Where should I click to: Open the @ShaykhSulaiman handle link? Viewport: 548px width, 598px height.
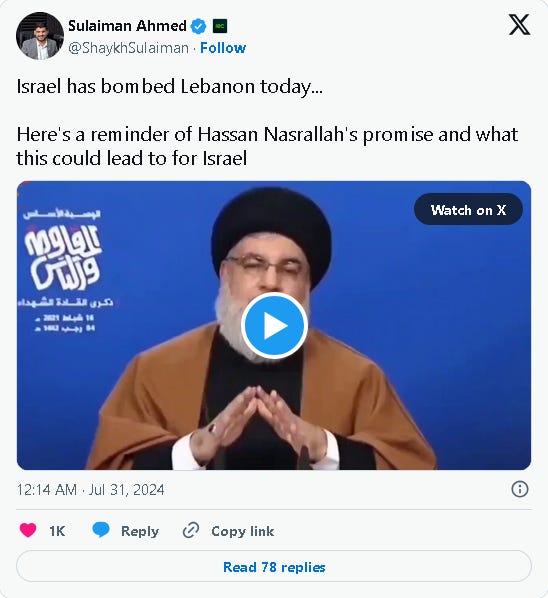129,48
